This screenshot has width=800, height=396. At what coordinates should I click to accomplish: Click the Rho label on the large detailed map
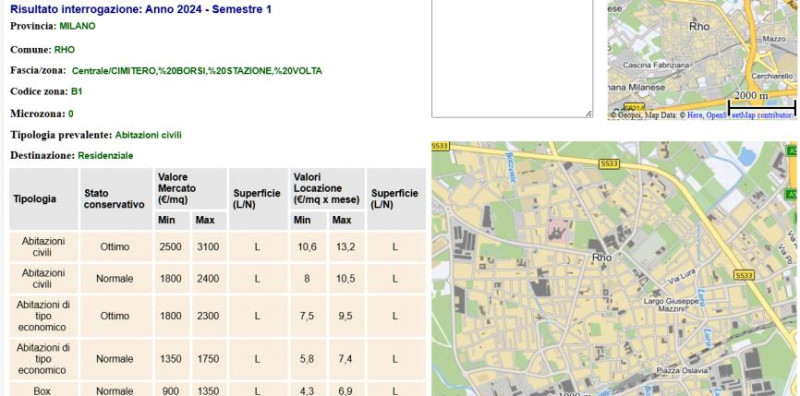click(x=602, y=258)
